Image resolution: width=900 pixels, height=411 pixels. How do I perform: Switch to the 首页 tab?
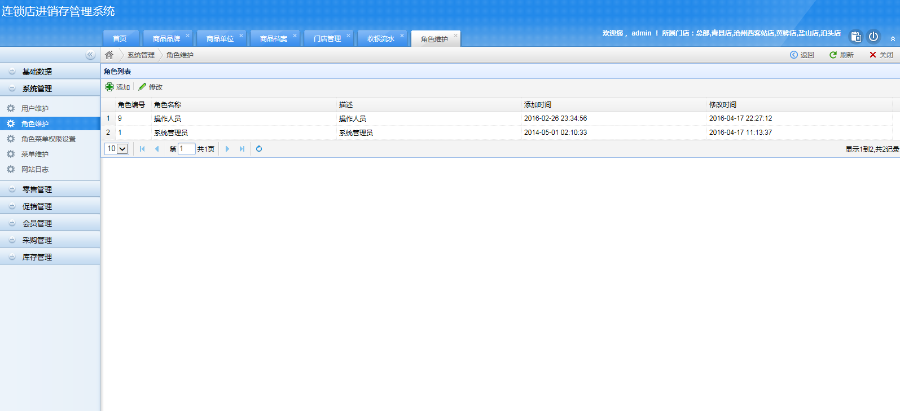120,38
